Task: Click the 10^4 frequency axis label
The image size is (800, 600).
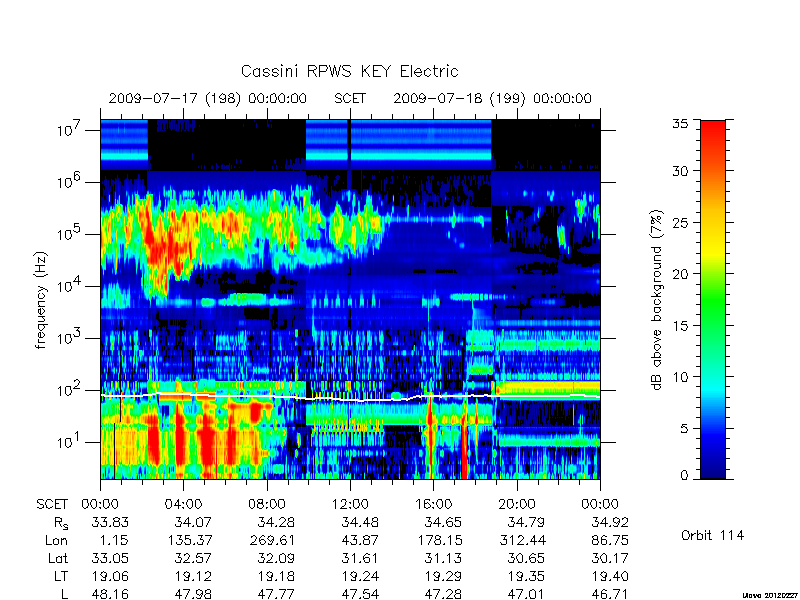Action: coord(68,285)
